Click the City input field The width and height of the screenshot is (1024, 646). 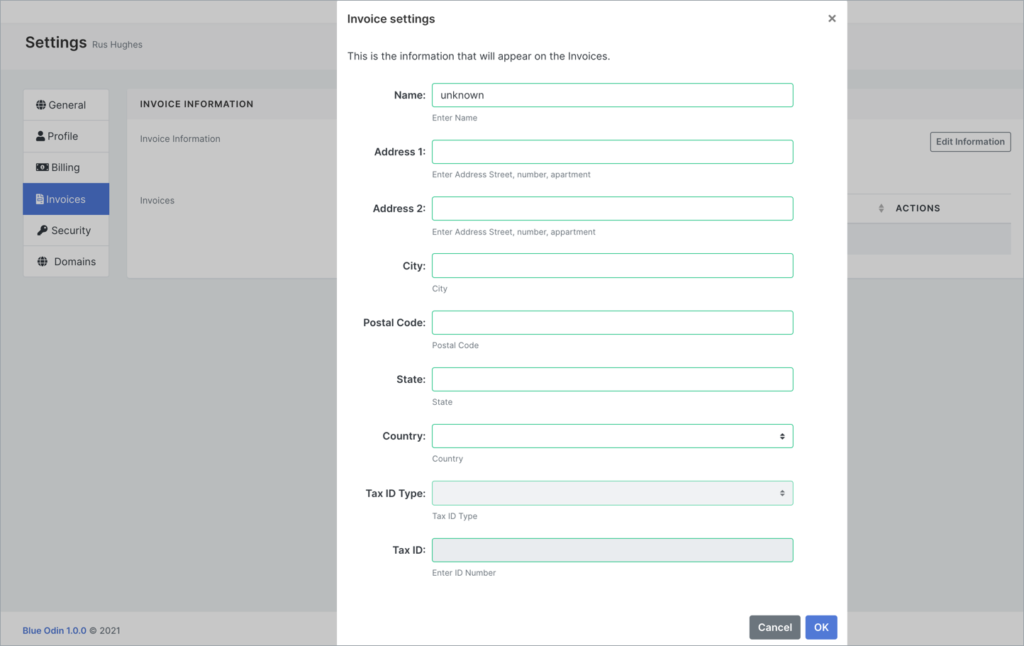point(612,266)
